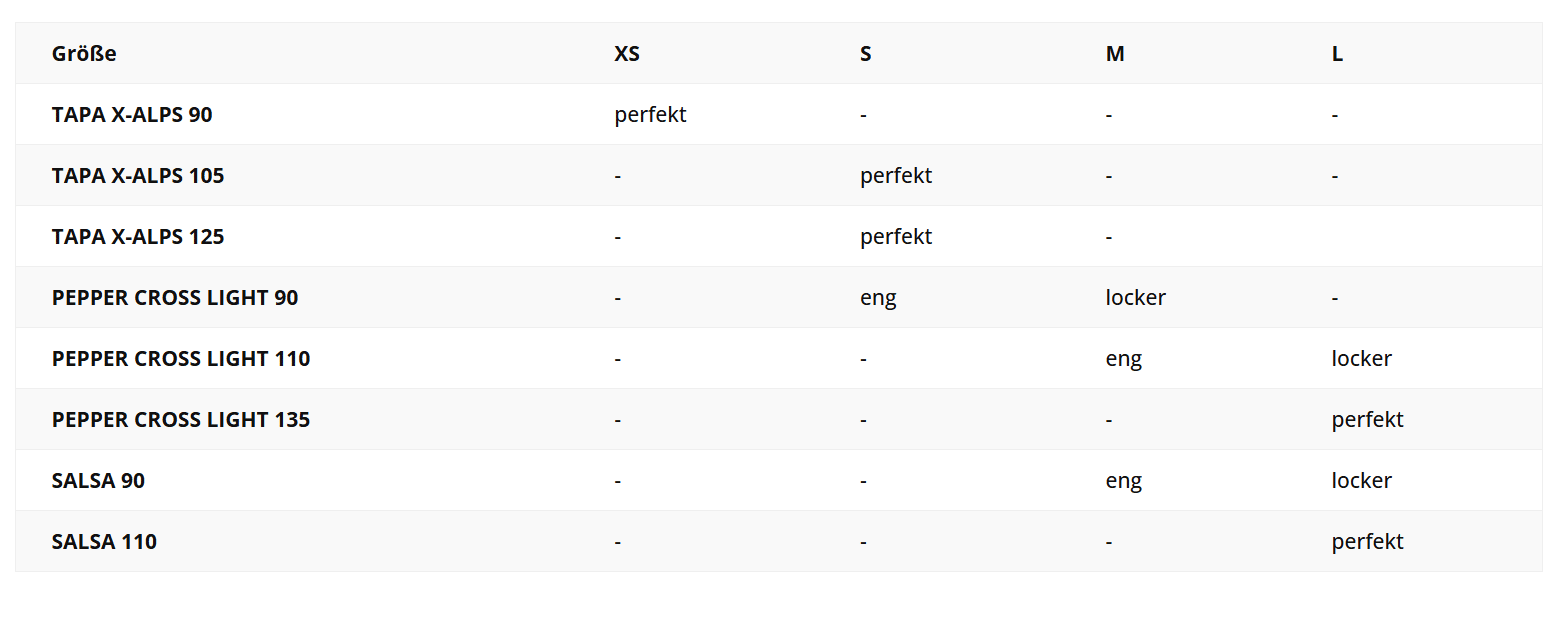Click the SALSA 90 row label
This screenshot has height=618, width=1564.
pos(98,481)
